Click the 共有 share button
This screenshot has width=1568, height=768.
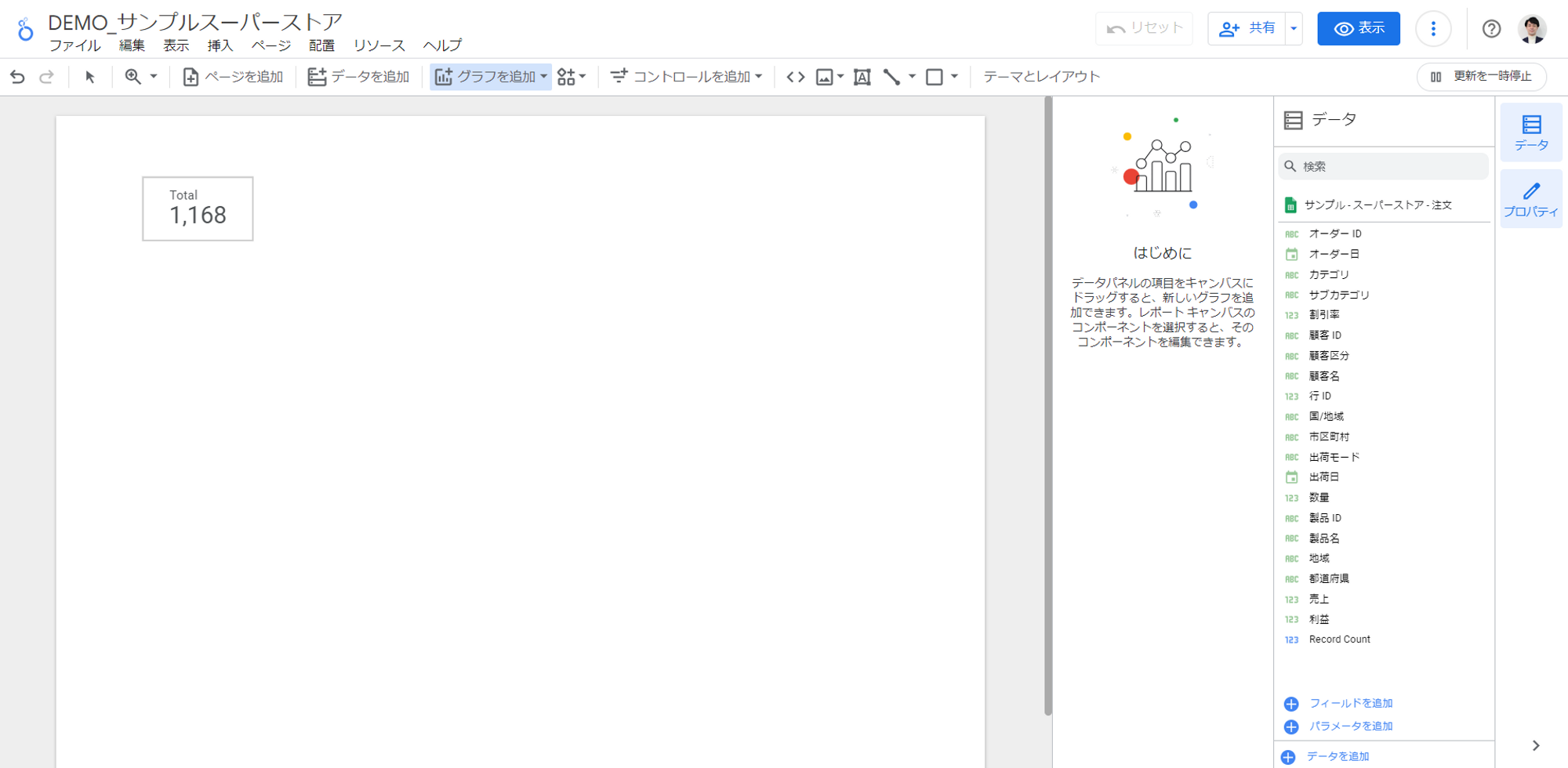coord(1247,28)
